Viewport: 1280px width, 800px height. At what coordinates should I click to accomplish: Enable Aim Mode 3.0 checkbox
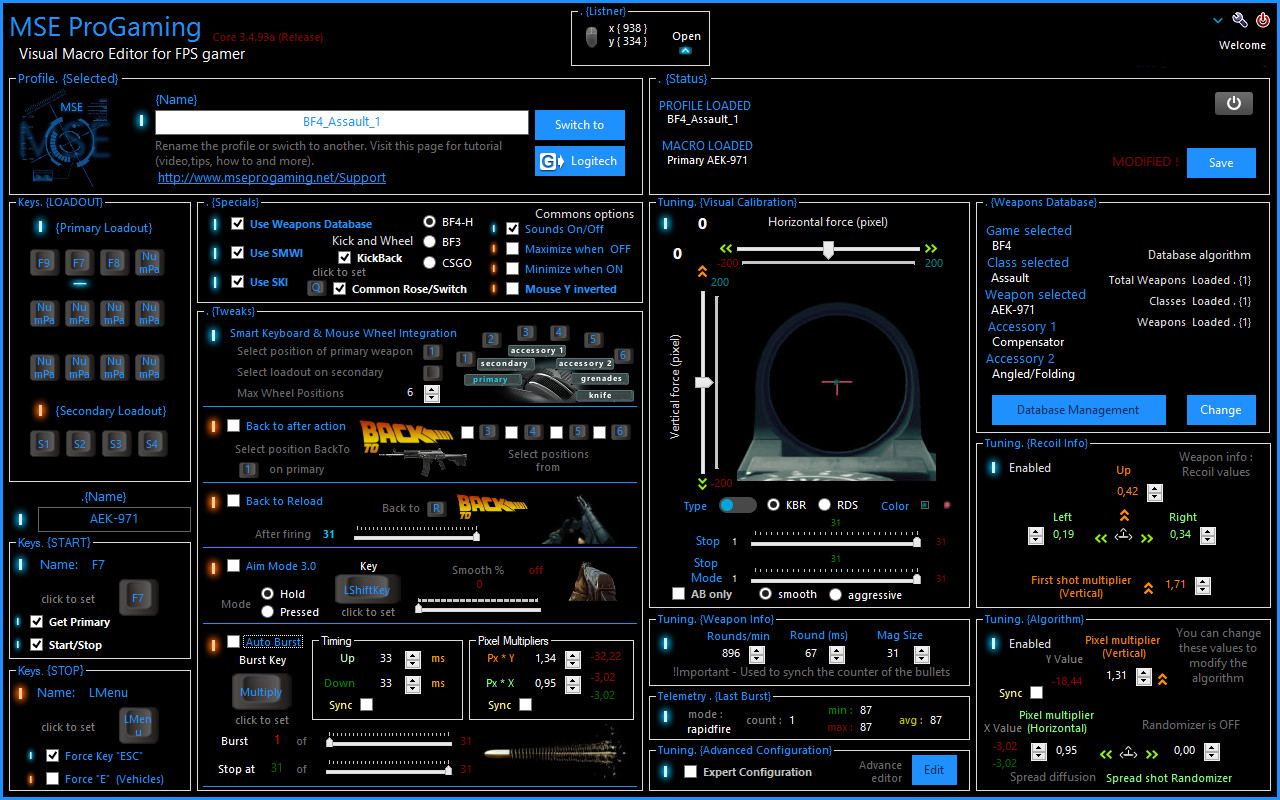point(233,566)
